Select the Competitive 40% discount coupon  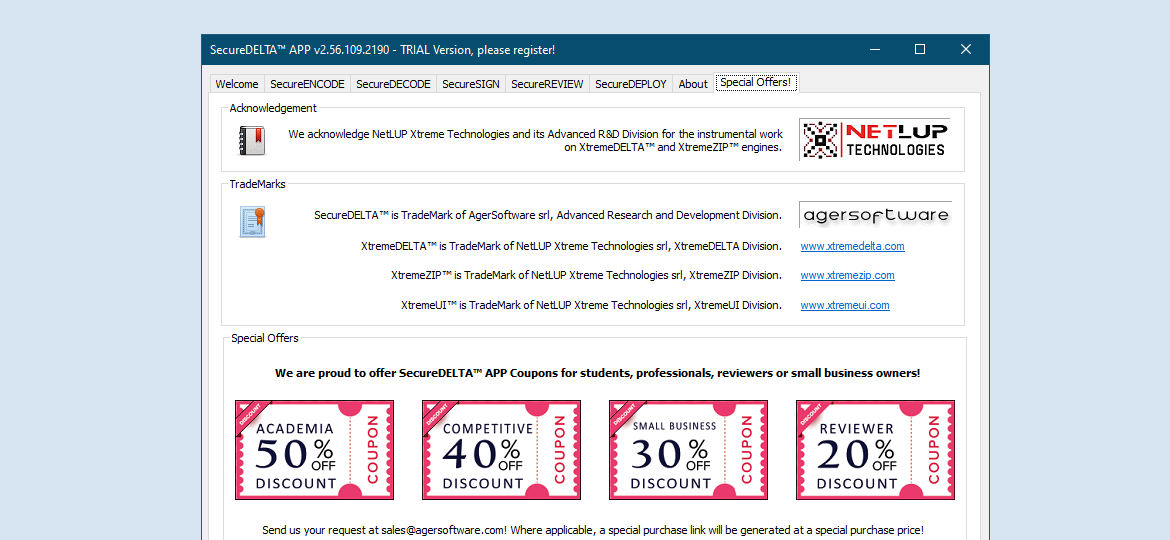(x=501, y=450)
